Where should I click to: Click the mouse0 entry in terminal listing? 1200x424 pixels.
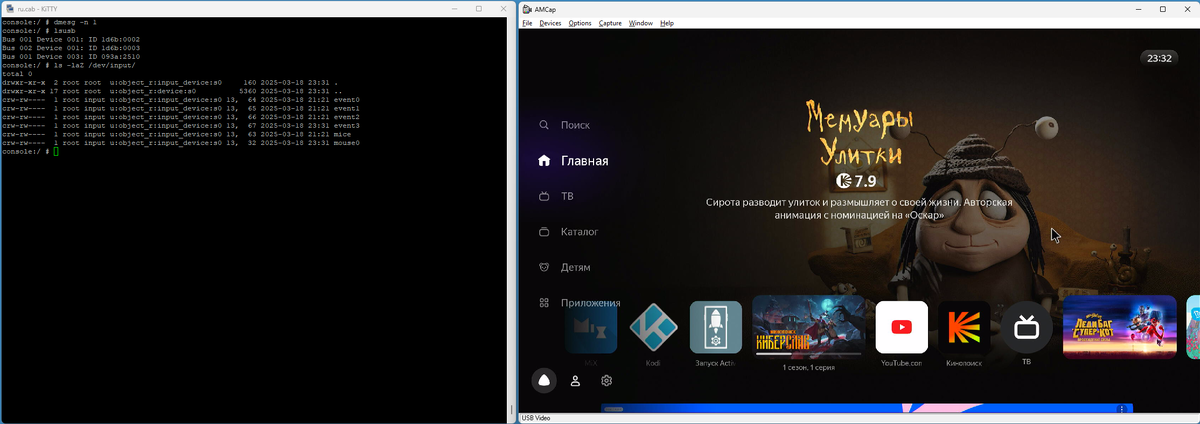(x=347, y=143)
